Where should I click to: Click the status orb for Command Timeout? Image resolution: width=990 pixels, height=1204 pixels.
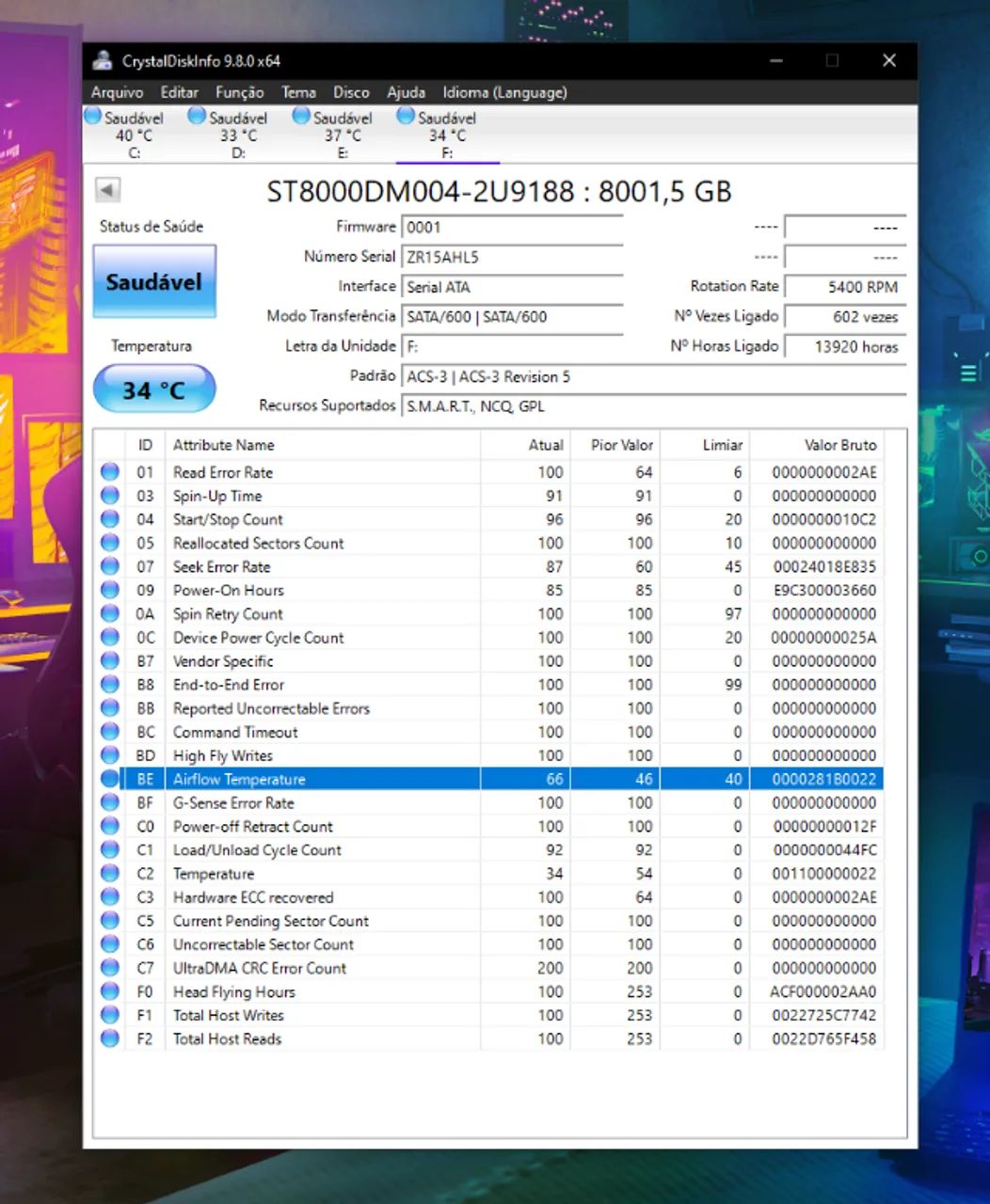click(x=110, y=732)
